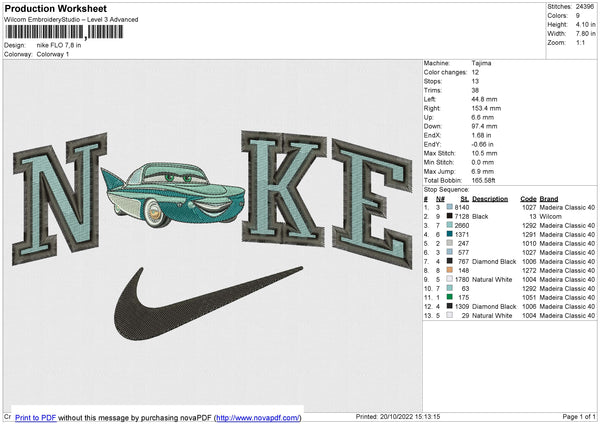Viewport: 600px width, 424px height.
Task: Click the black swoosh in the design
Action: 209,303
